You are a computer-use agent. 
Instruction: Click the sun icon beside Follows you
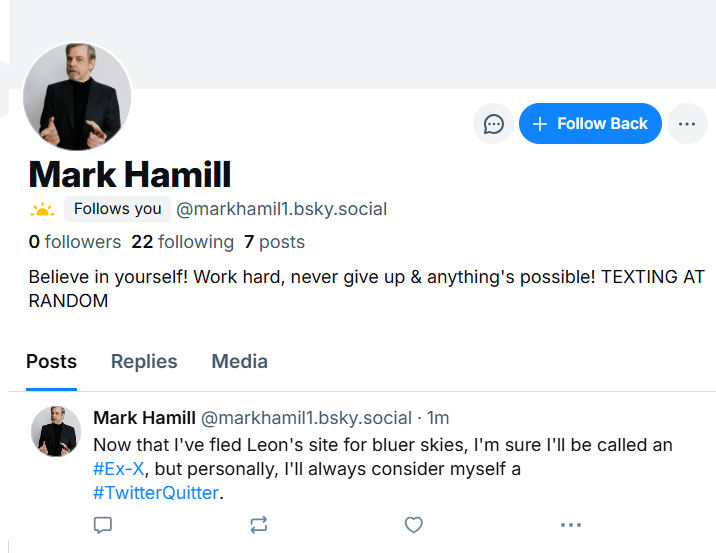(x=42, y=209)
